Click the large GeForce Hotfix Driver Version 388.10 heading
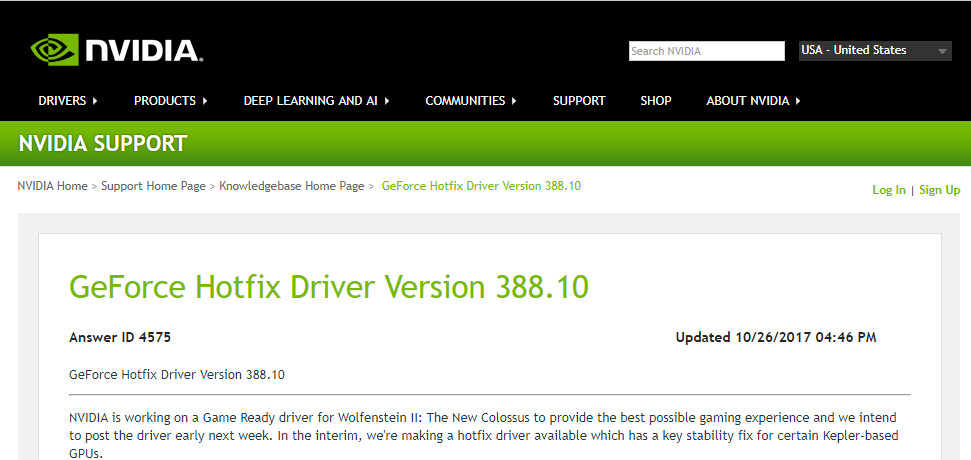 coord(329,287)
